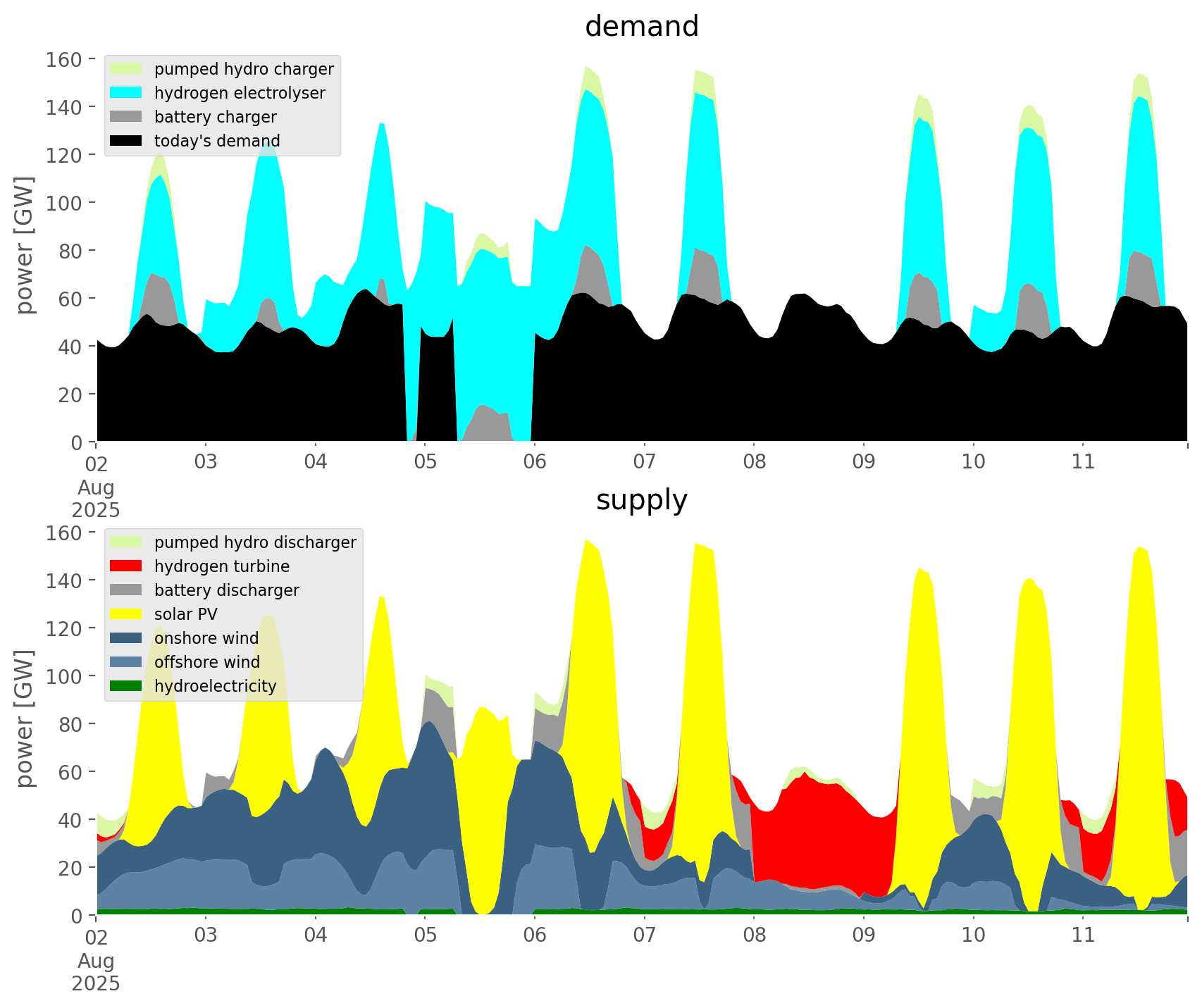The width and height of the screenshot is (1202, 1008).
Task: Click the "demand" chart title
Action: 641,27
